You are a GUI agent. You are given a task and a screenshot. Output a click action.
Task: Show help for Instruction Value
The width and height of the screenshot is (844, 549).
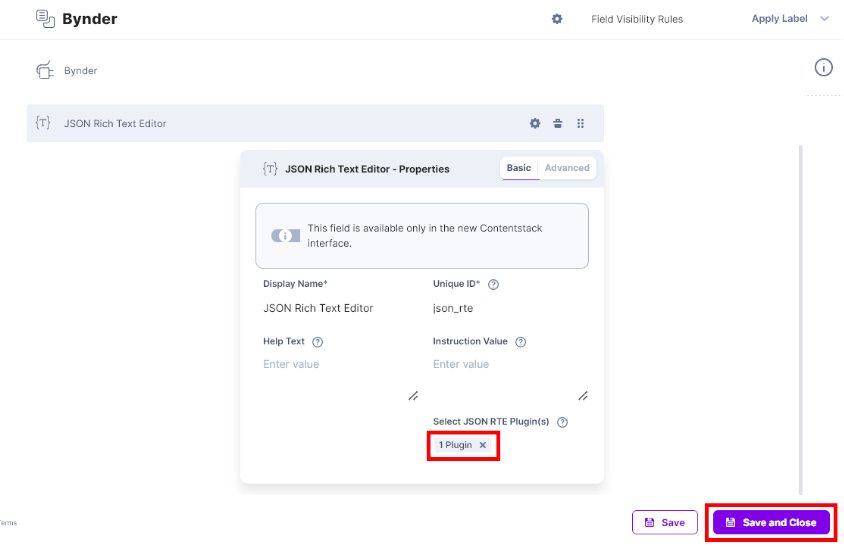click(521, 342)
